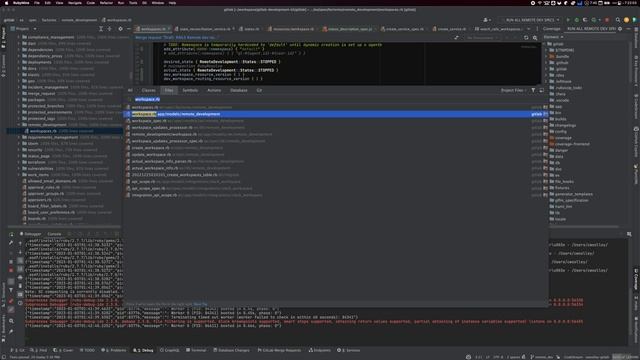
Task: Open the GraphQL tool window button
Action: pos(170,350)
